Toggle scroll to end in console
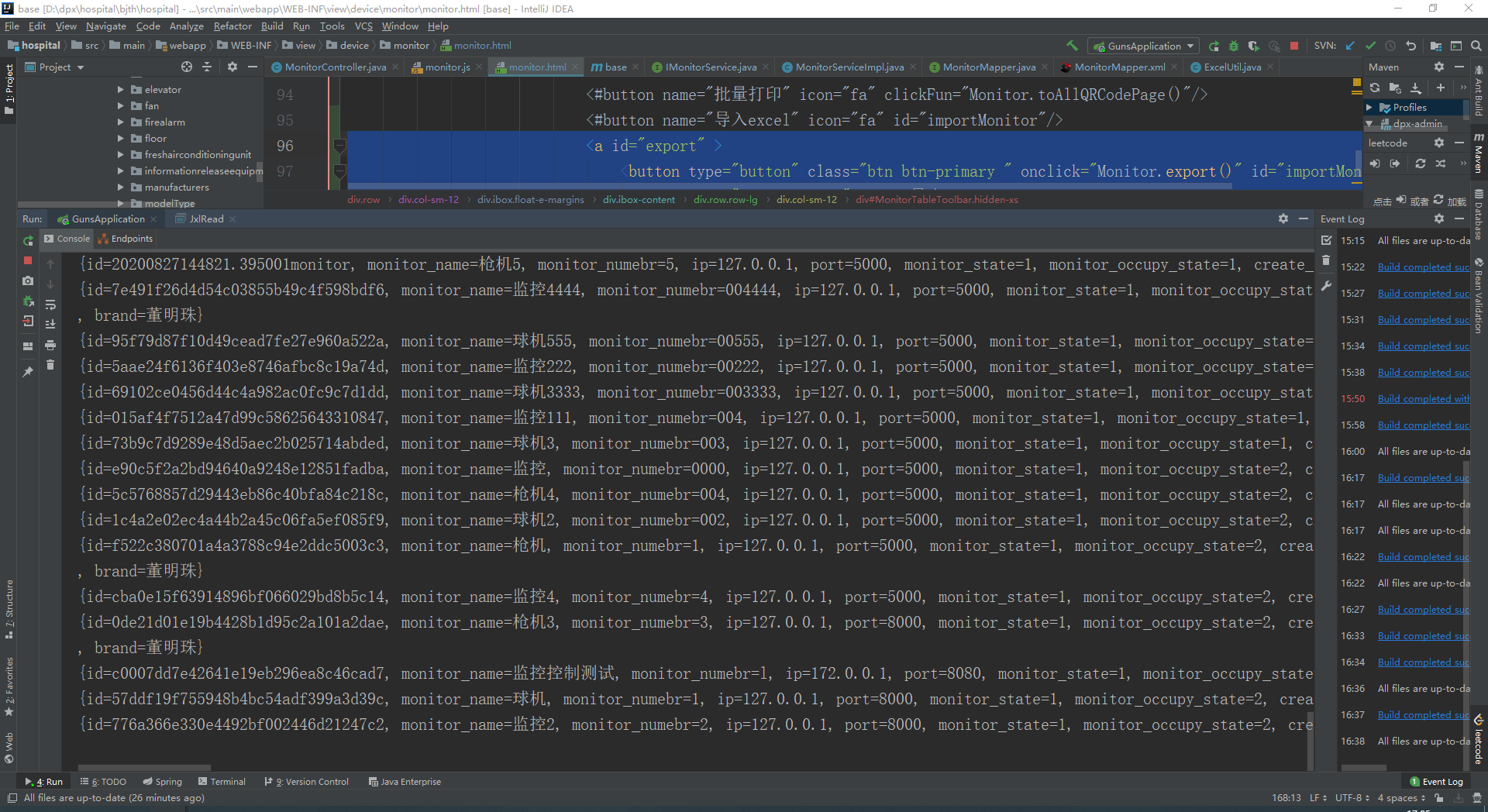 [50, 325]
